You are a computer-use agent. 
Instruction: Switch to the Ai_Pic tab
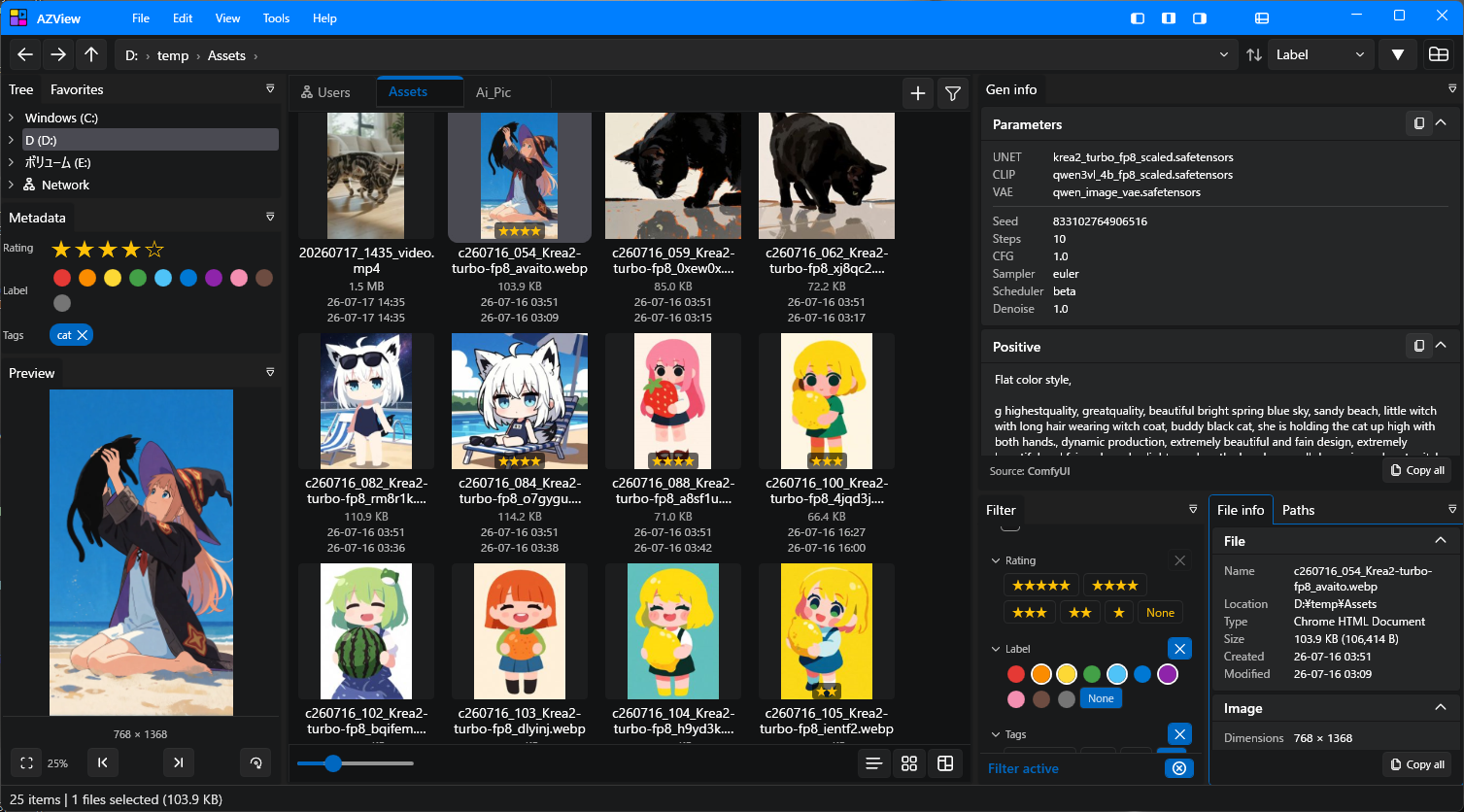[x=494, y=92]
